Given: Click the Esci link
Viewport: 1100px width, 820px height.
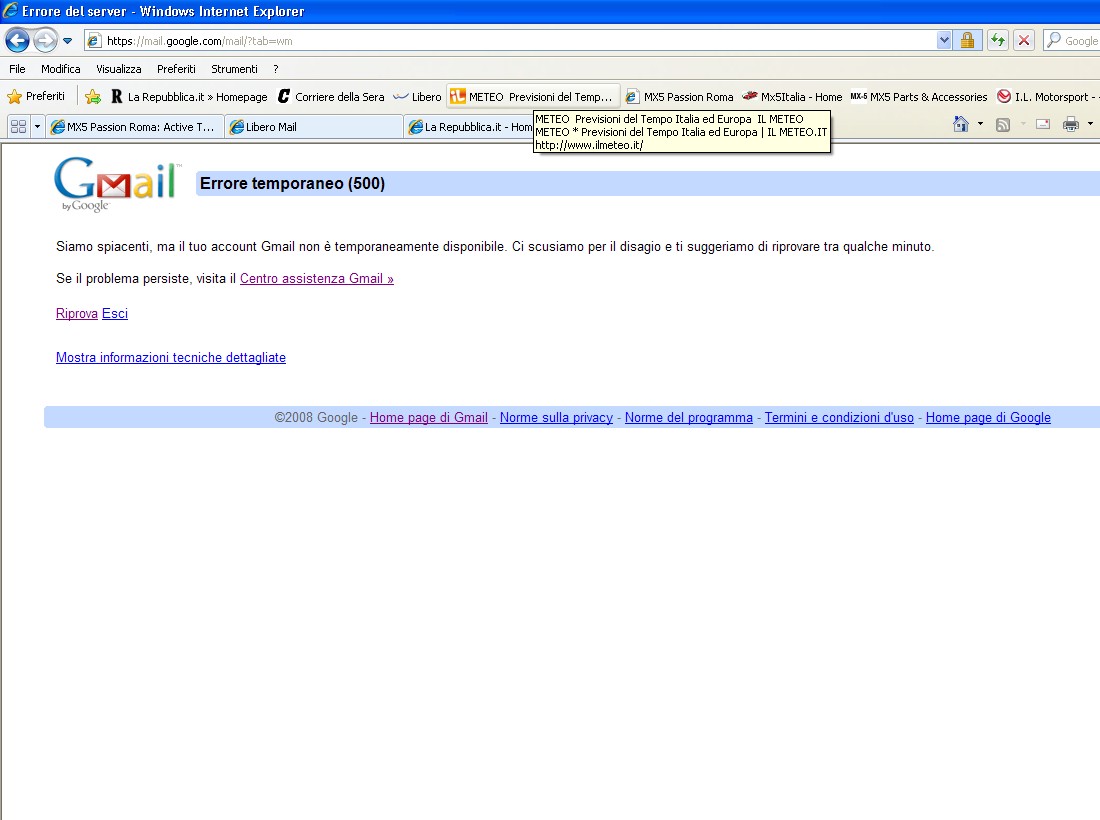Looking at the screenshot, I should click(115, 314).
